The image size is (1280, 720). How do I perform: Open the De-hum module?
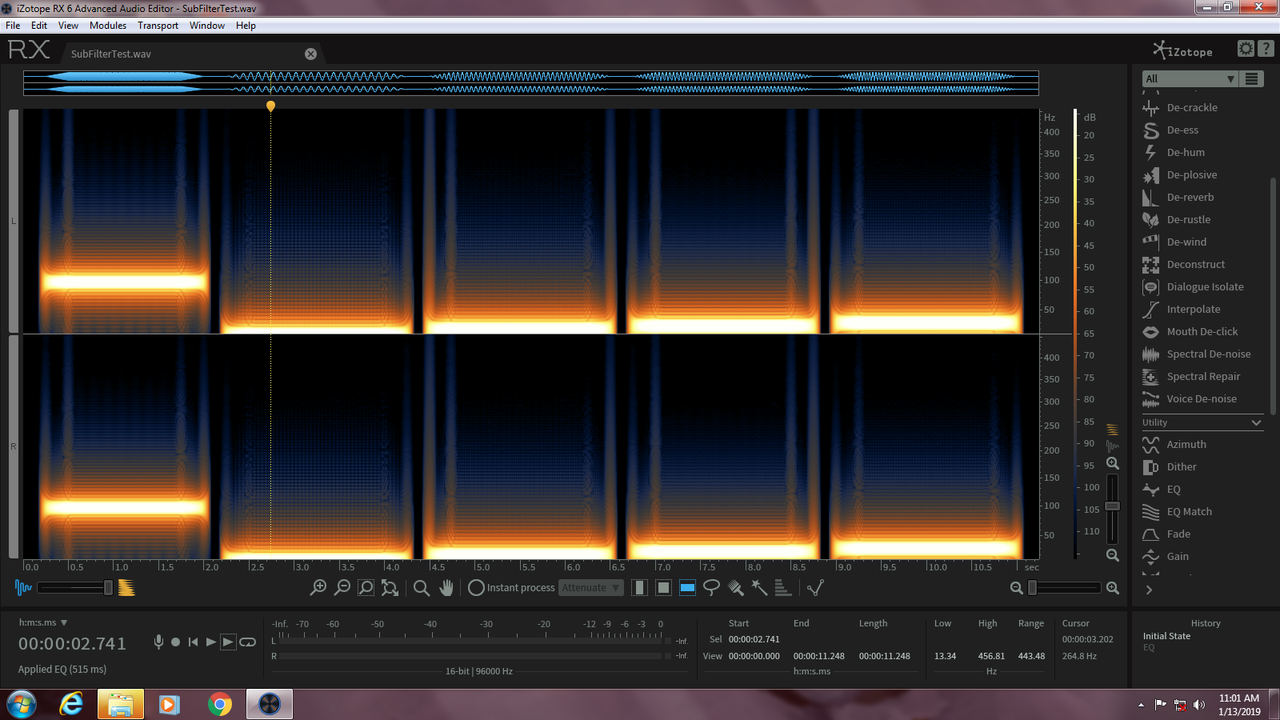pos(1173,152)
